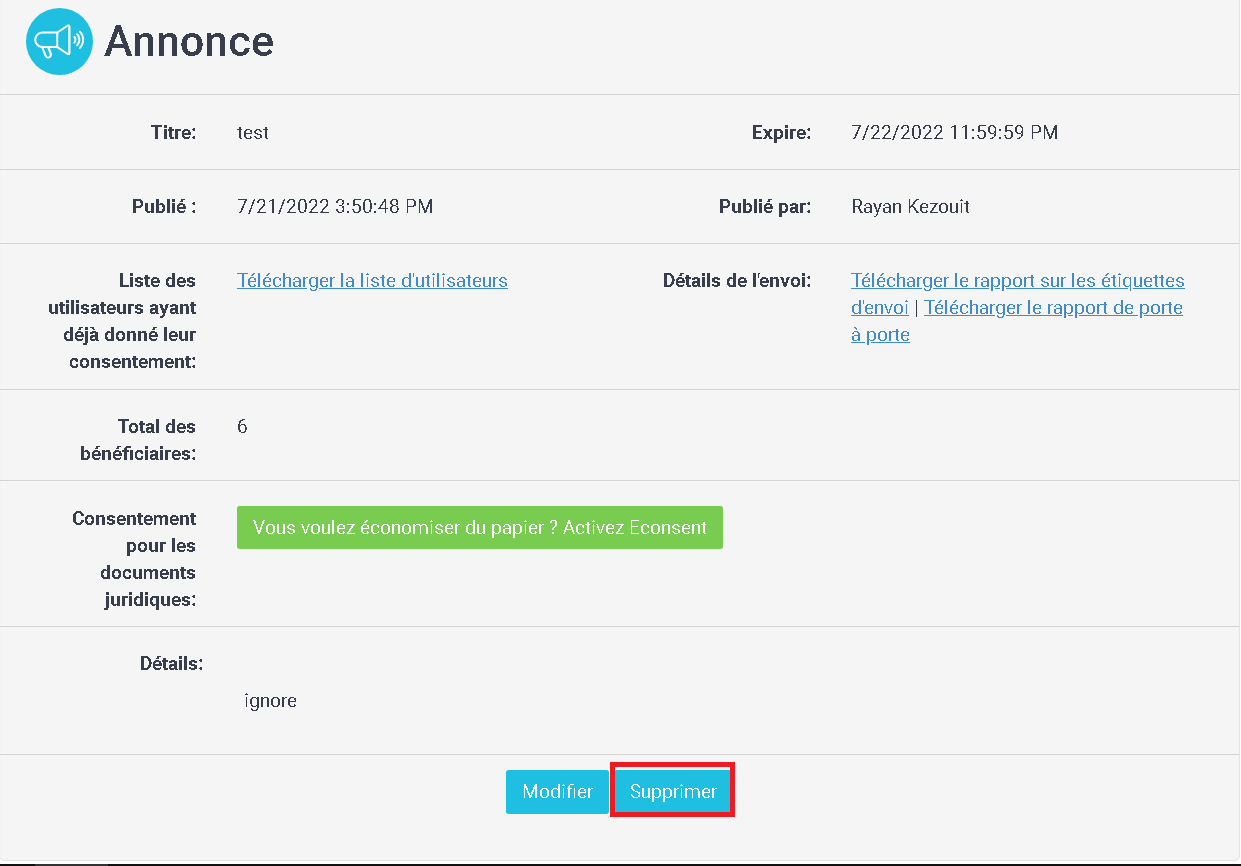Click the Supprimer button

[673, 791]
